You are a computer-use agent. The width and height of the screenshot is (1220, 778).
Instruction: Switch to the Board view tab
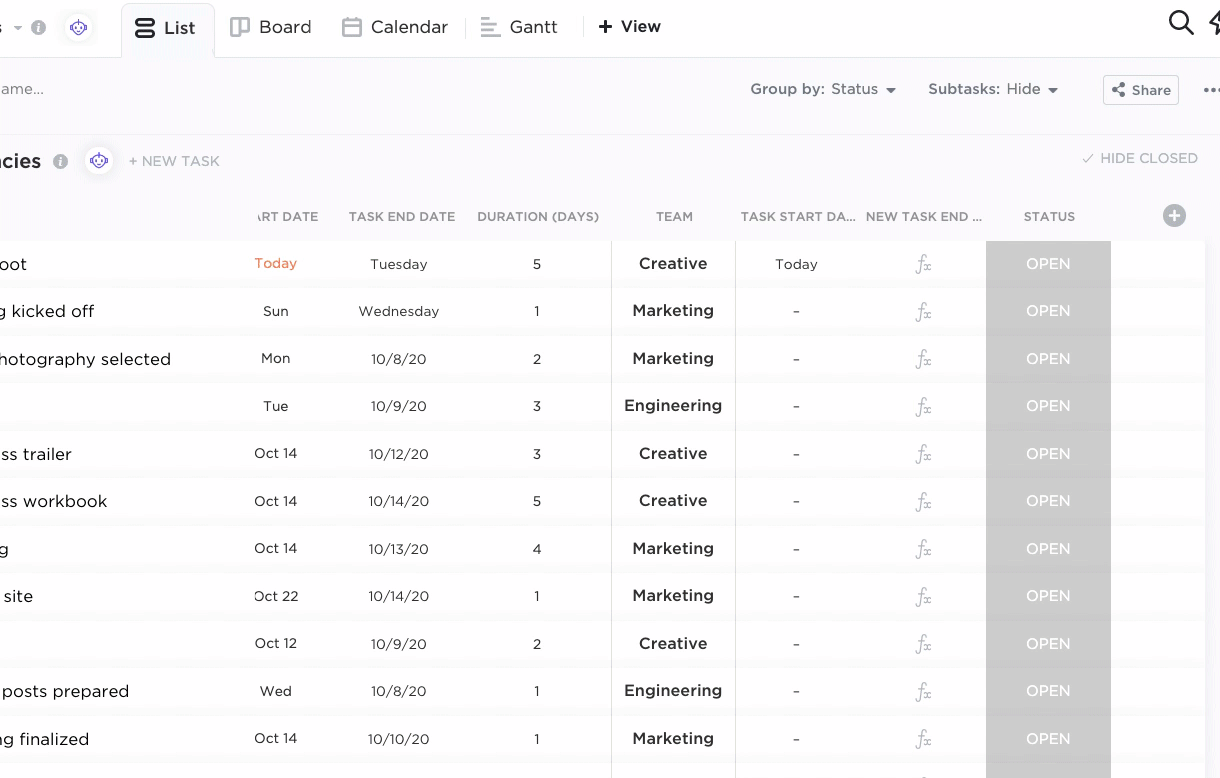tap(271, 27)
